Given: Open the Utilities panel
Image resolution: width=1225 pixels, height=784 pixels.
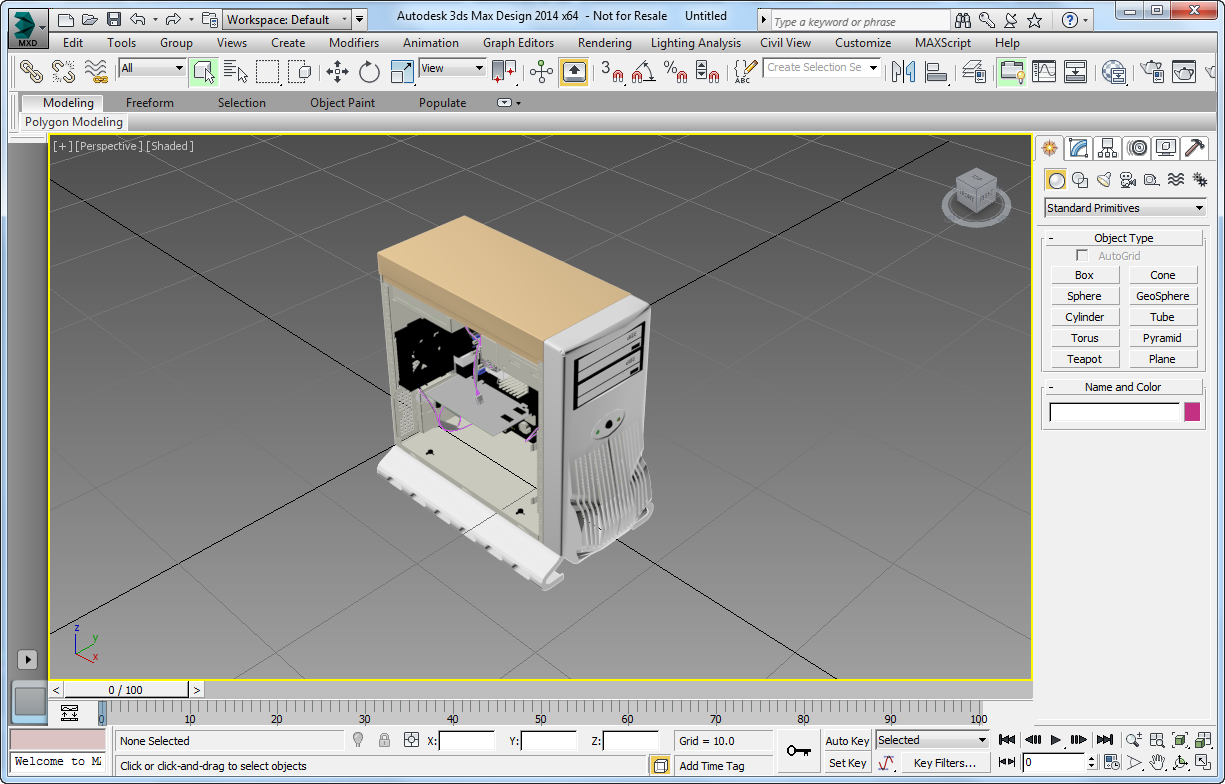Looking at the screenshot, I should pos(1195,148).
